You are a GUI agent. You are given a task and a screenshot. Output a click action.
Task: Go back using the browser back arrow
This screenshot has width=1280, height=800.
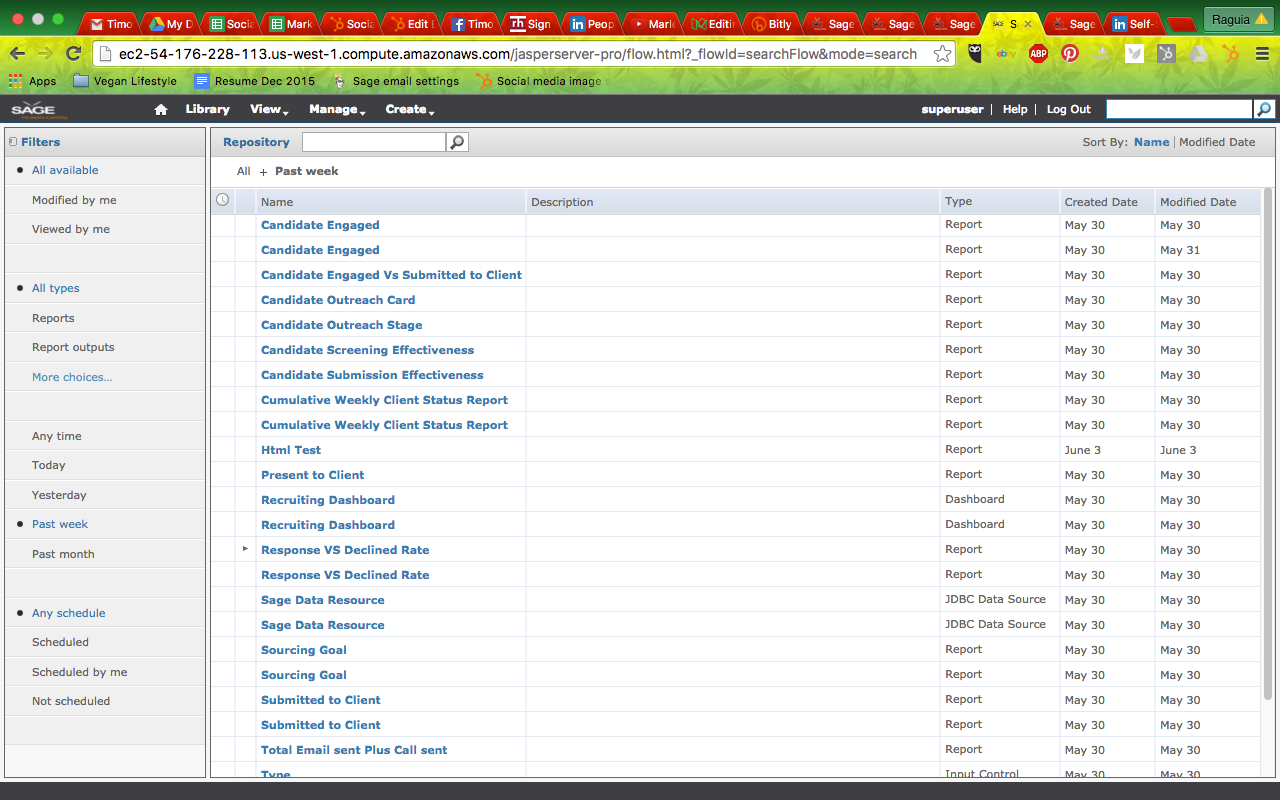pos(17,54)
